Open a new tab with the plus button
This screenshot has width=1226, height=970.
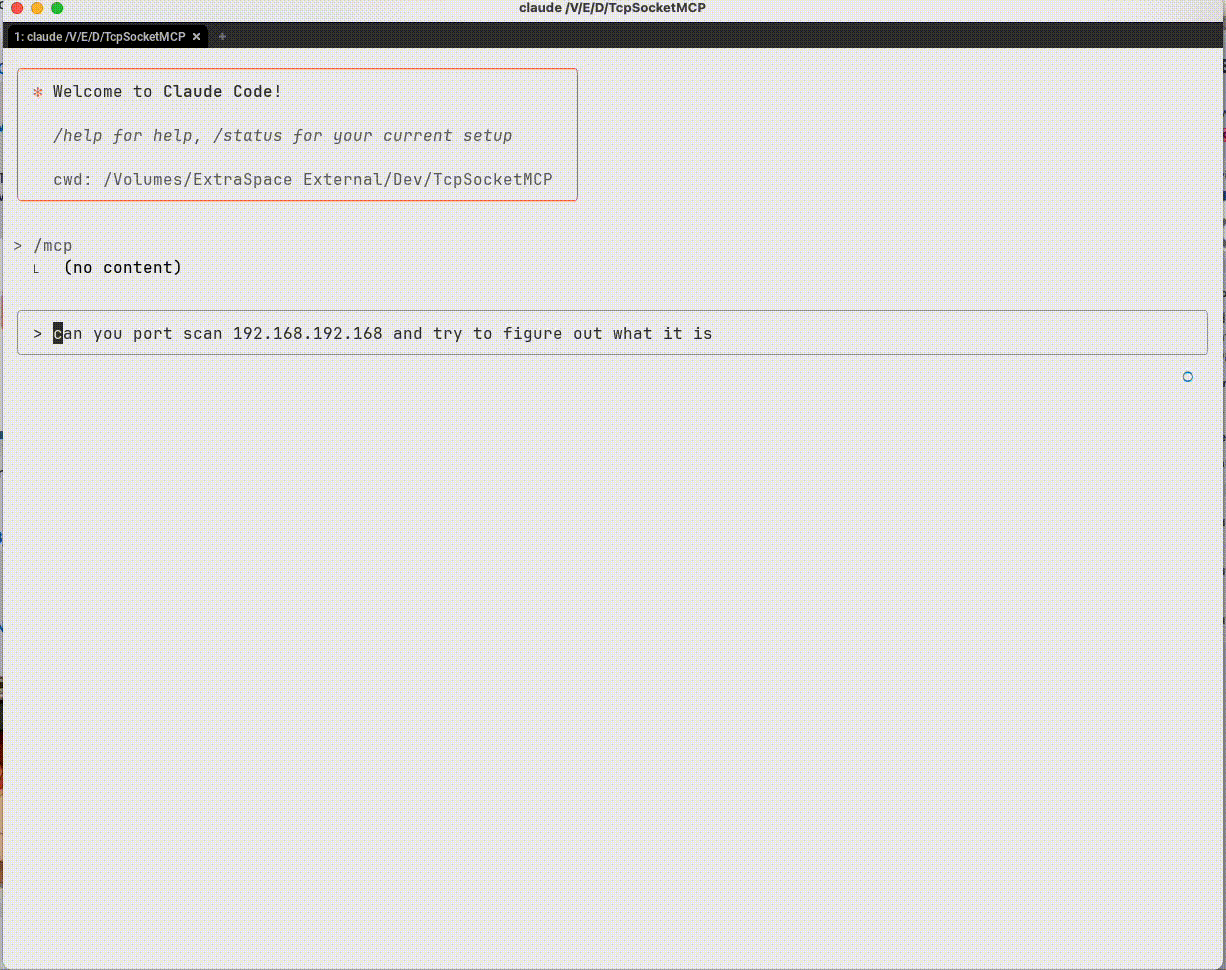click(222, 36)
